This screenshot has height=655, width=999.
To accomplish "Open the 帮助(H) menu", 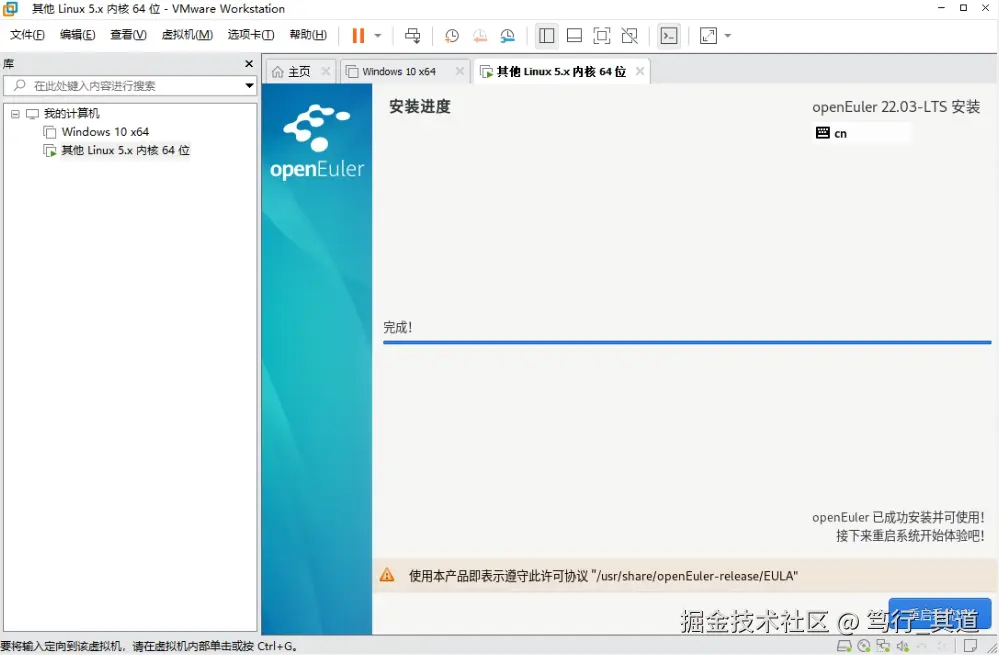I will [x=308, y=34].
